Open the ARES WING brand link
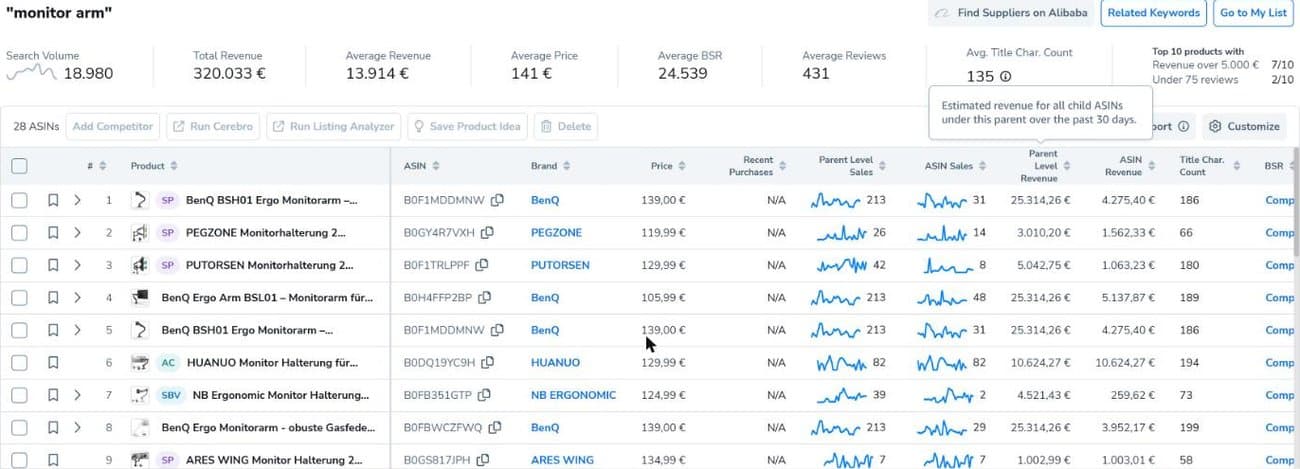The height and width of the screenshot is (469, 1300). [x=562, y=460]
